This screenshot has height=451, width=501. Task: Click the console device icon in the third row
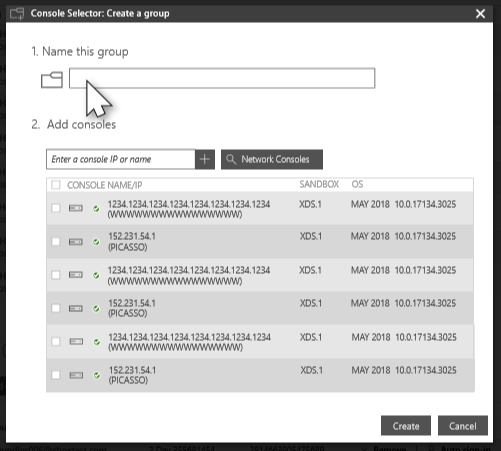tap(76, 275)
